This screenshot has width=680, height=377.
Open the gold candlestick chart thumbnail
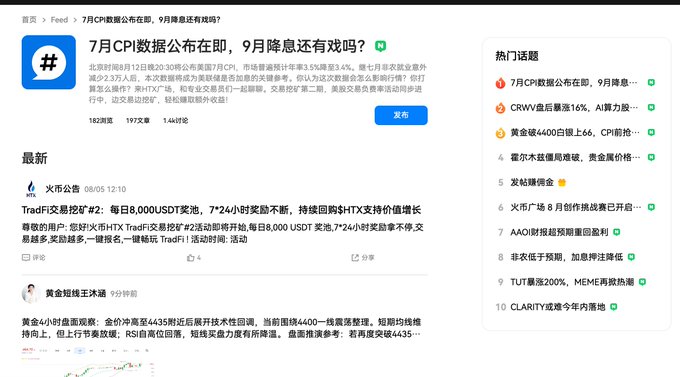(88, 362)
